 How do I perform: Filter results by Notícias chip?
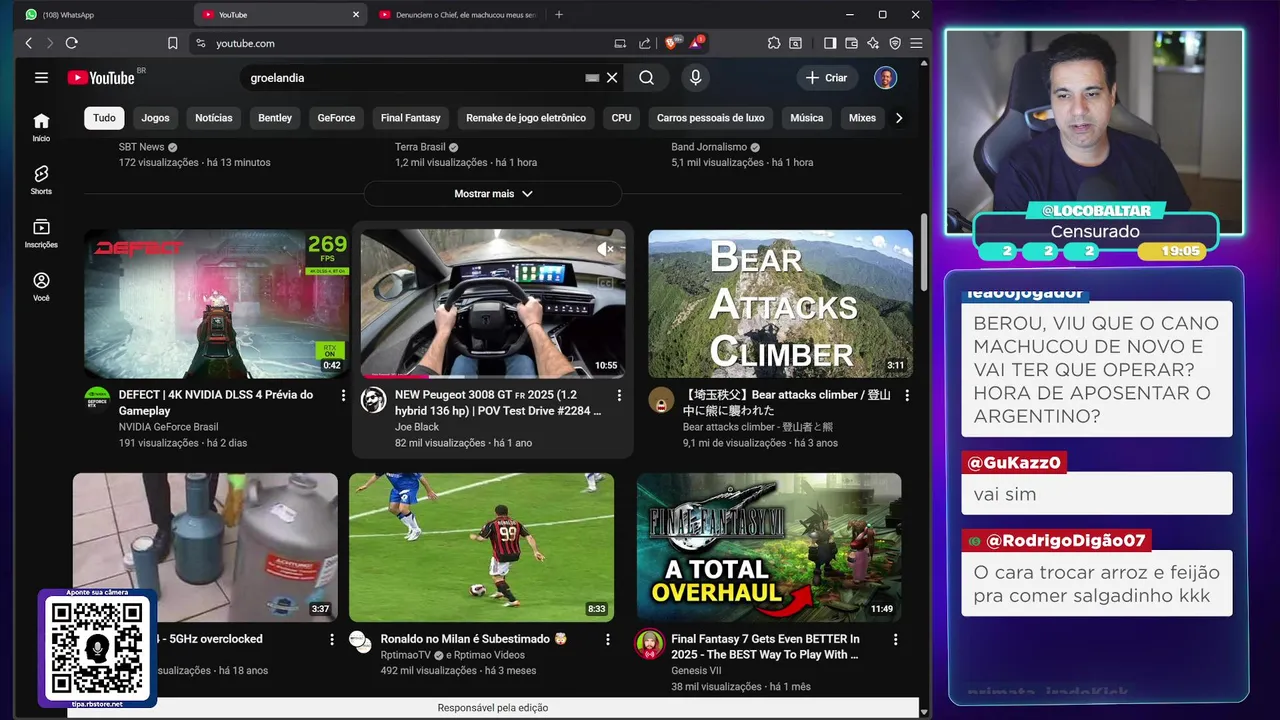click(214, 118)
